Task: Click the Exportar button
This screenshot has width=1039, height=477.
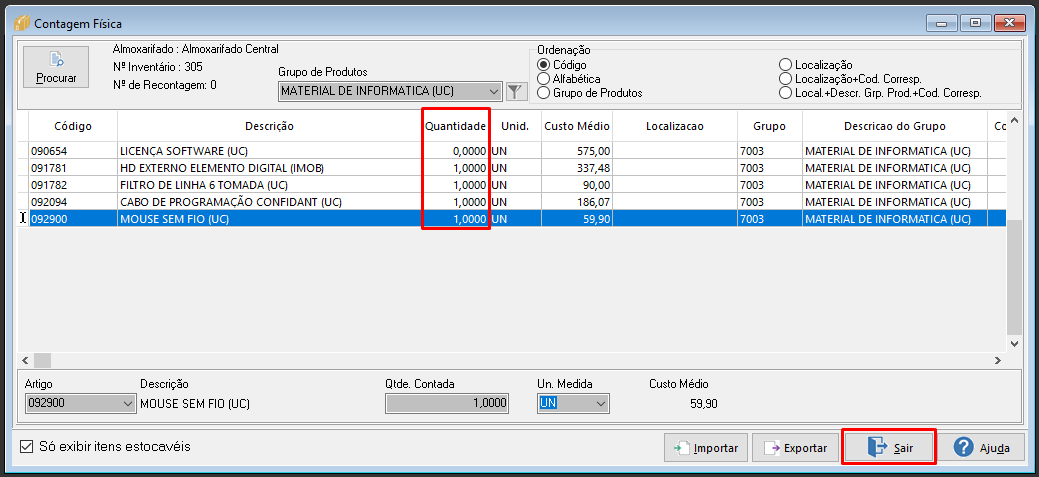Action: (795, 448)
